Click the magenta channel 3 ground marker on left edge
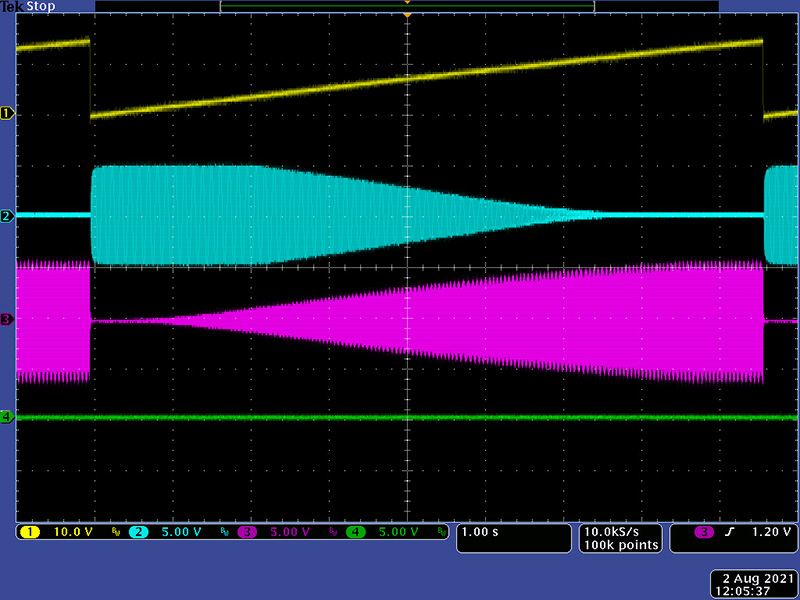Screen dimensions: 800x600 (8, 319)
